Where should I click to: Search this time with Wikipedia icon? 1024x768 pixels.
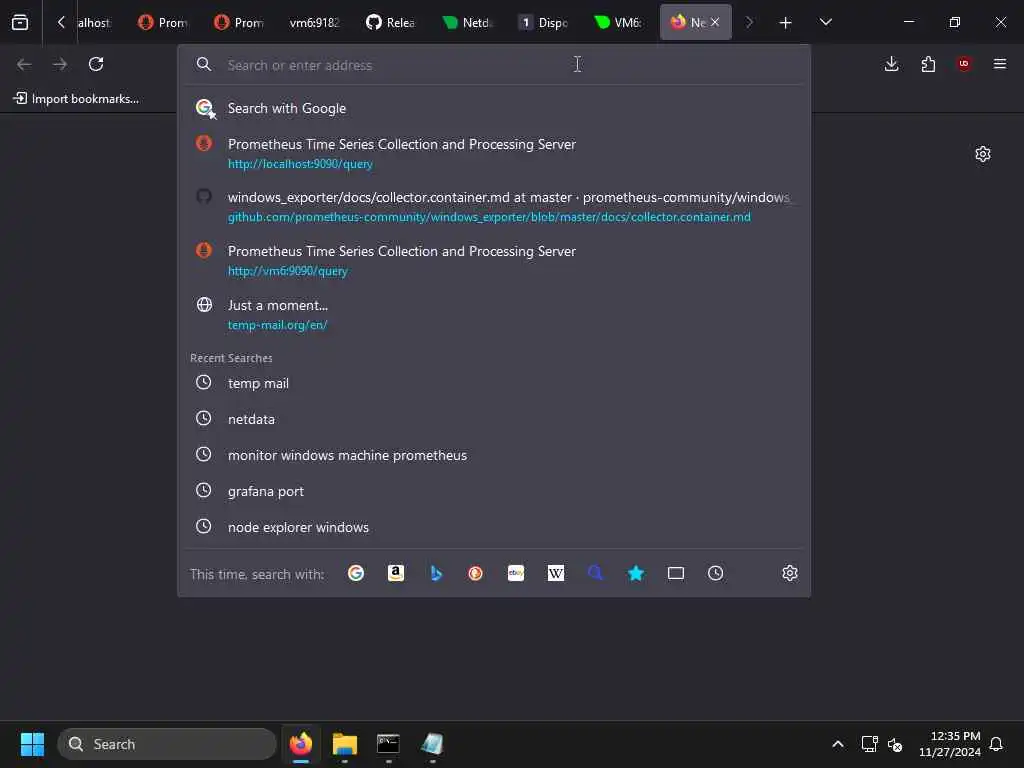pos(556,573)
